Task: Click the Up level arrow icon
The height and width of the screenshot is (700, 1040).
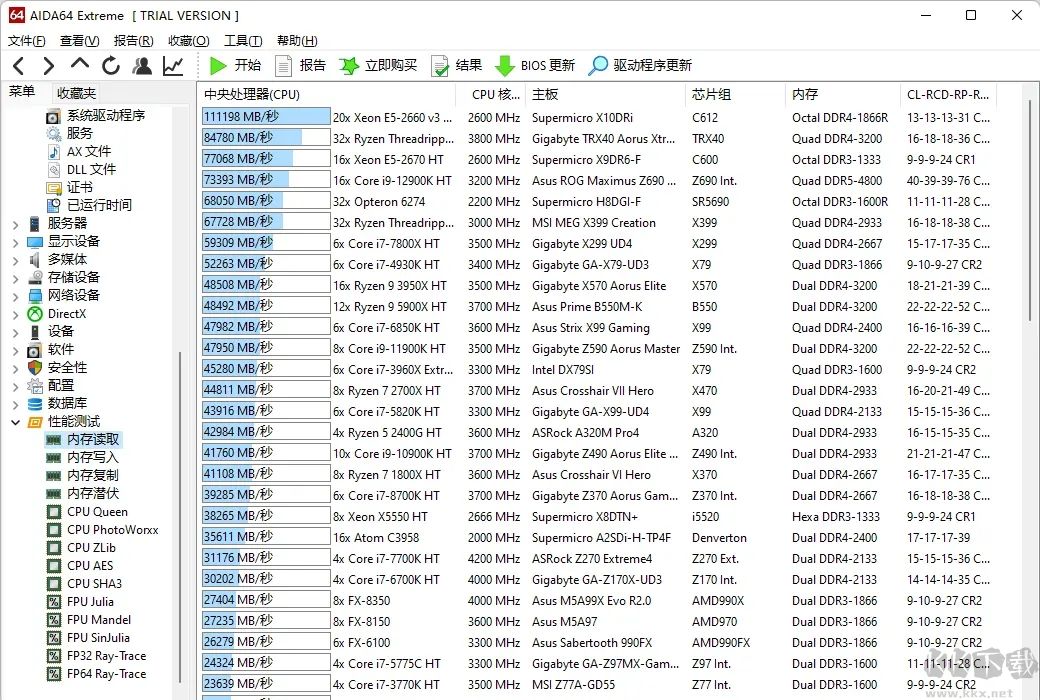Action: click(79, 66)
